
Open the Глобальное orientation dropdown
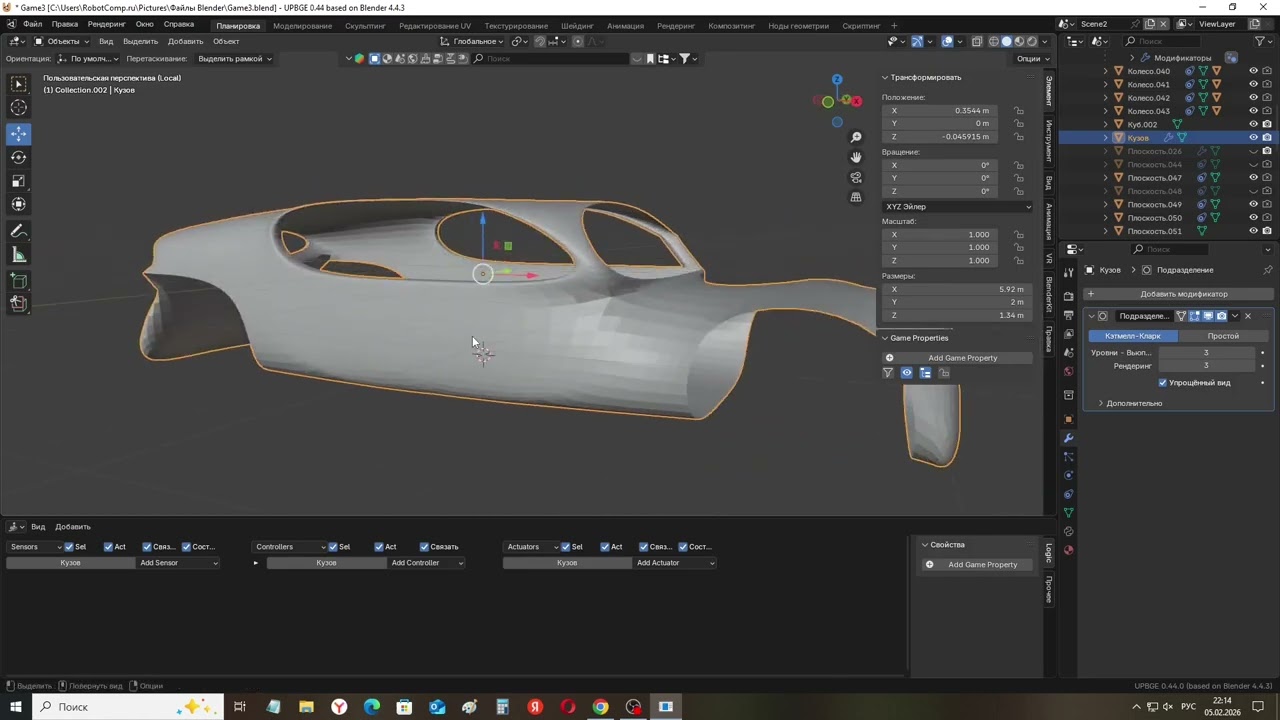472,41
